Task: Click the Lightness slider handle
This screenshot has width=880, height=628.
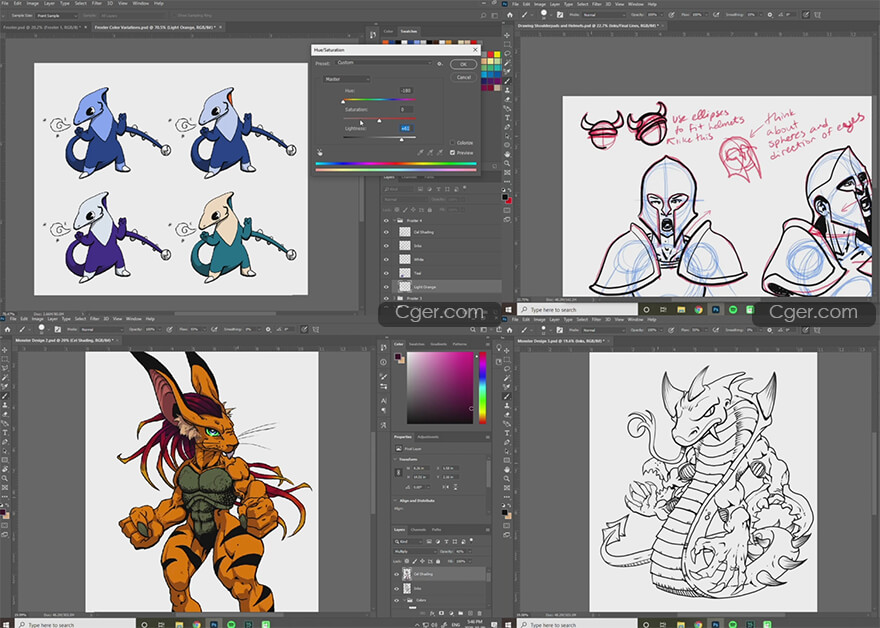Action: tap(401, 139)
